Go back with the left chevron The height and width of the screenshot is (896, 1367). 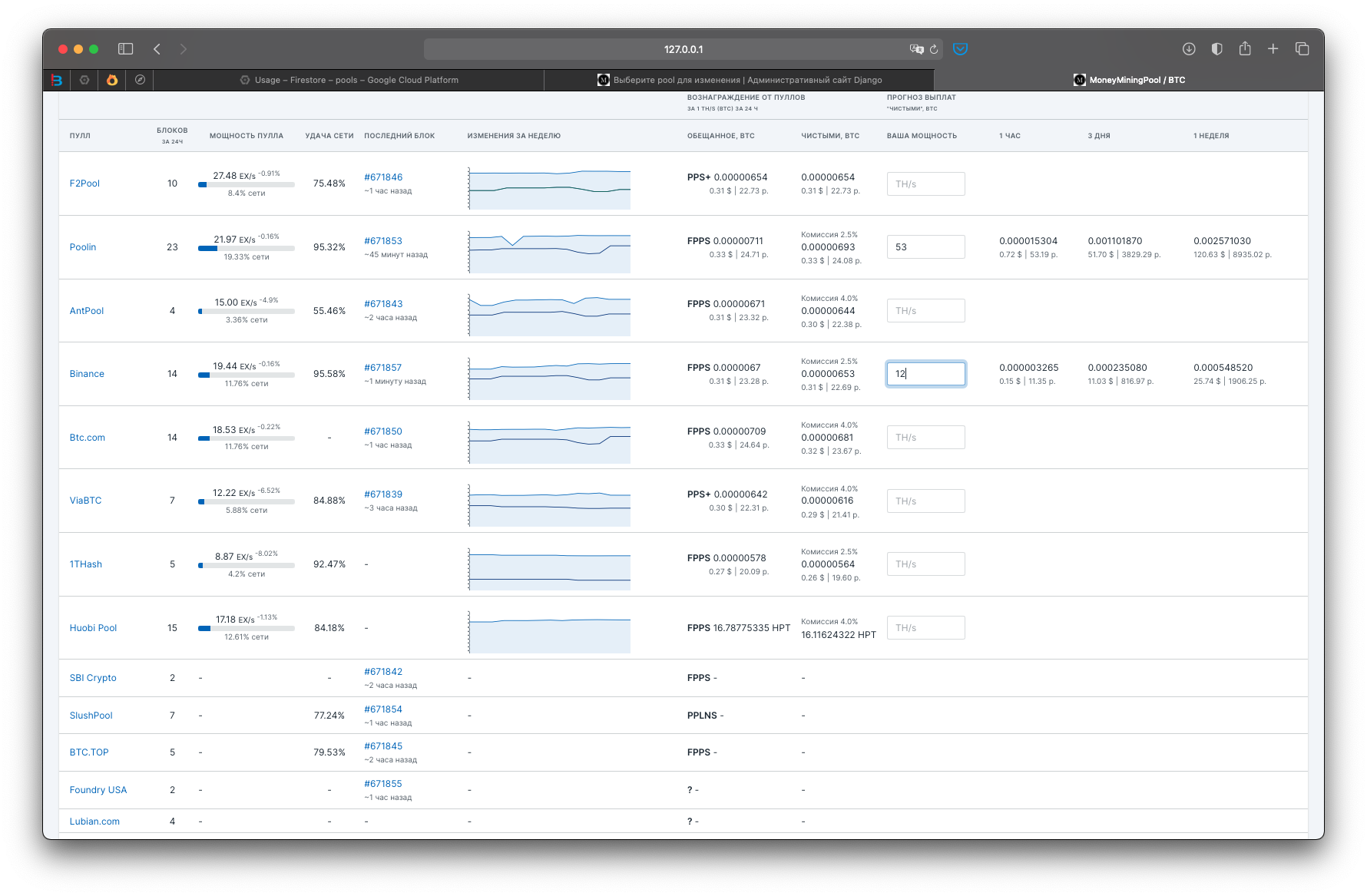157,49
